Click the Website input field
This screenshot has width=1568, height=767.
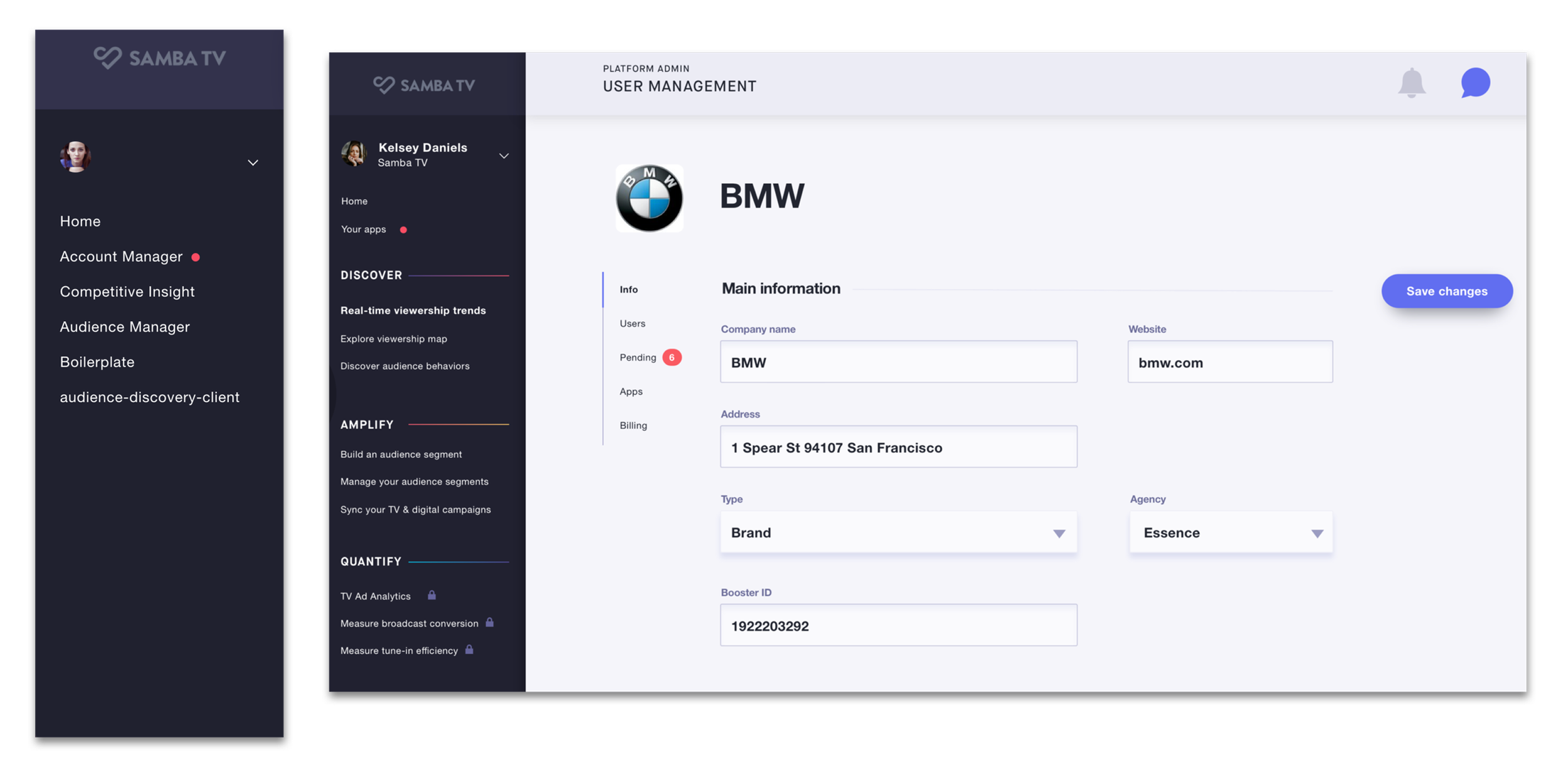coord(1230,362)
